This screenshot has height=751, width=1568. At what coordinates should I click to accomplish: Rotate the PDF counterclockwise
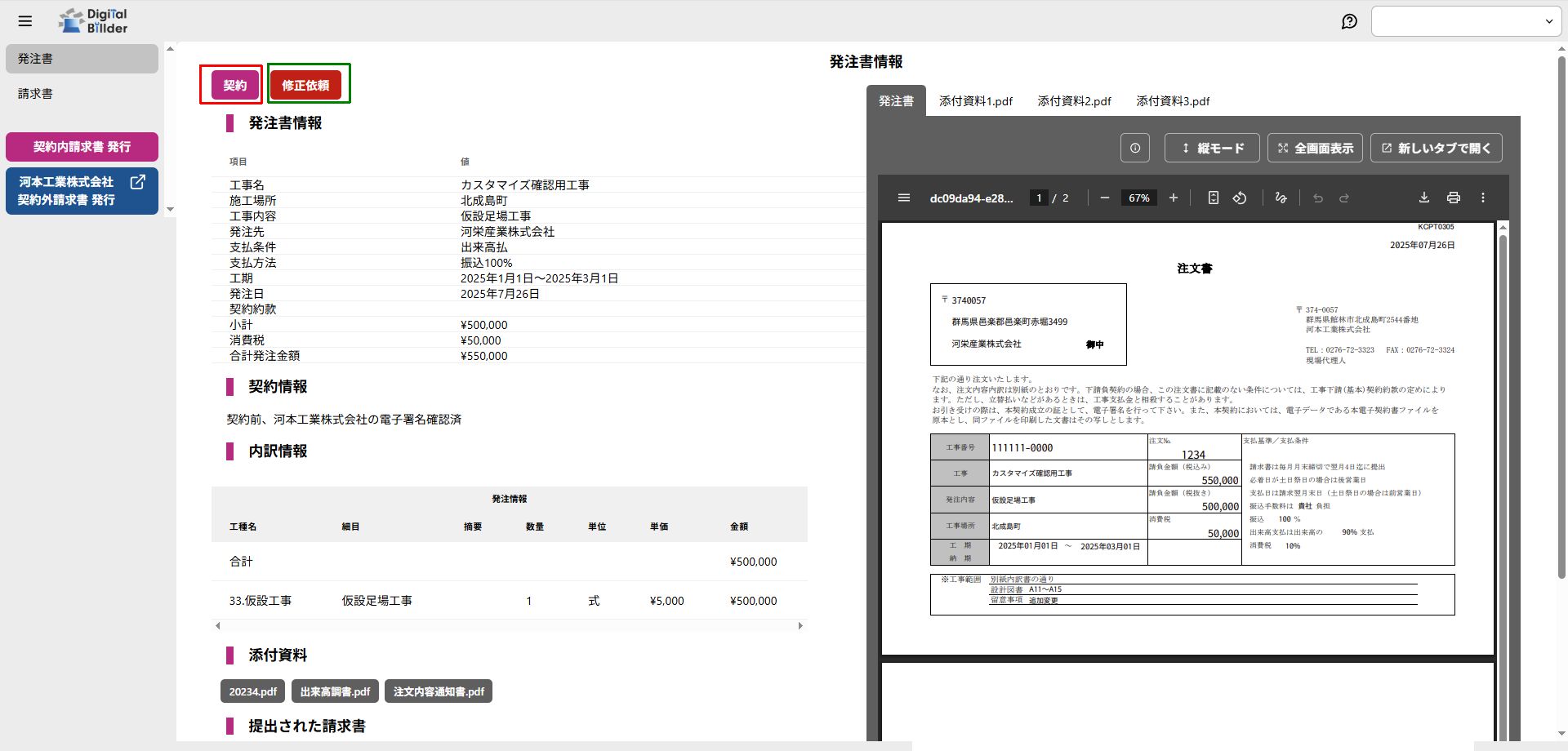[x=1240, y=198]
